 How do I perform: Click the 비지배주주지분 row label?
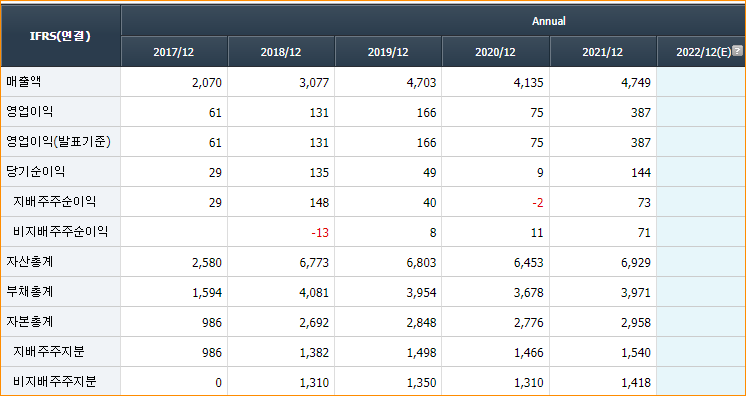click(x=55, y=382)
